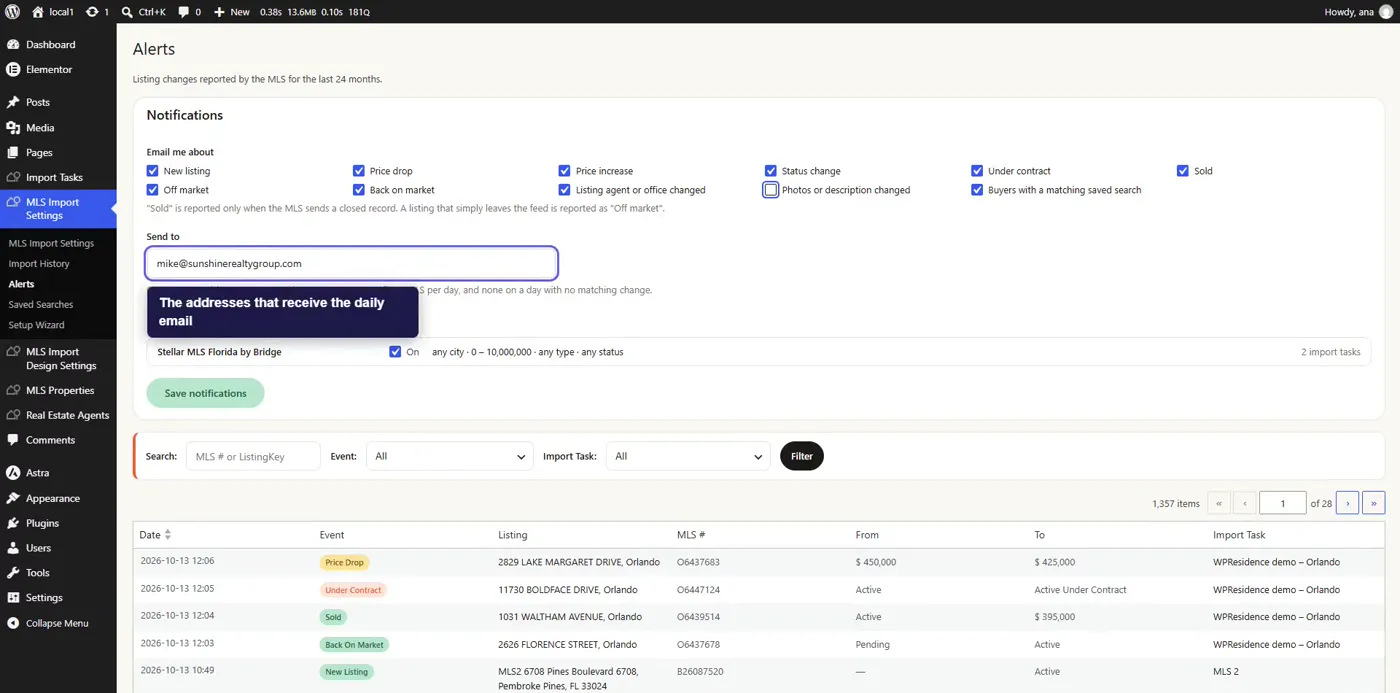Screen dimensions: 1400x693
Task: Open the ana user avatar
Action: click(x=1385, y=12)
